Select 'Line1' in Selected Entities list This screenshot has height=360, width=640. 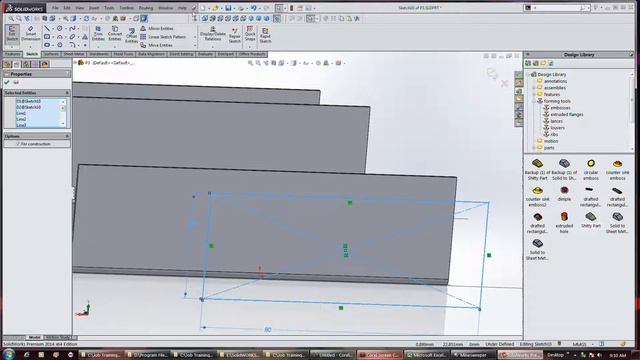coord(21,113)
